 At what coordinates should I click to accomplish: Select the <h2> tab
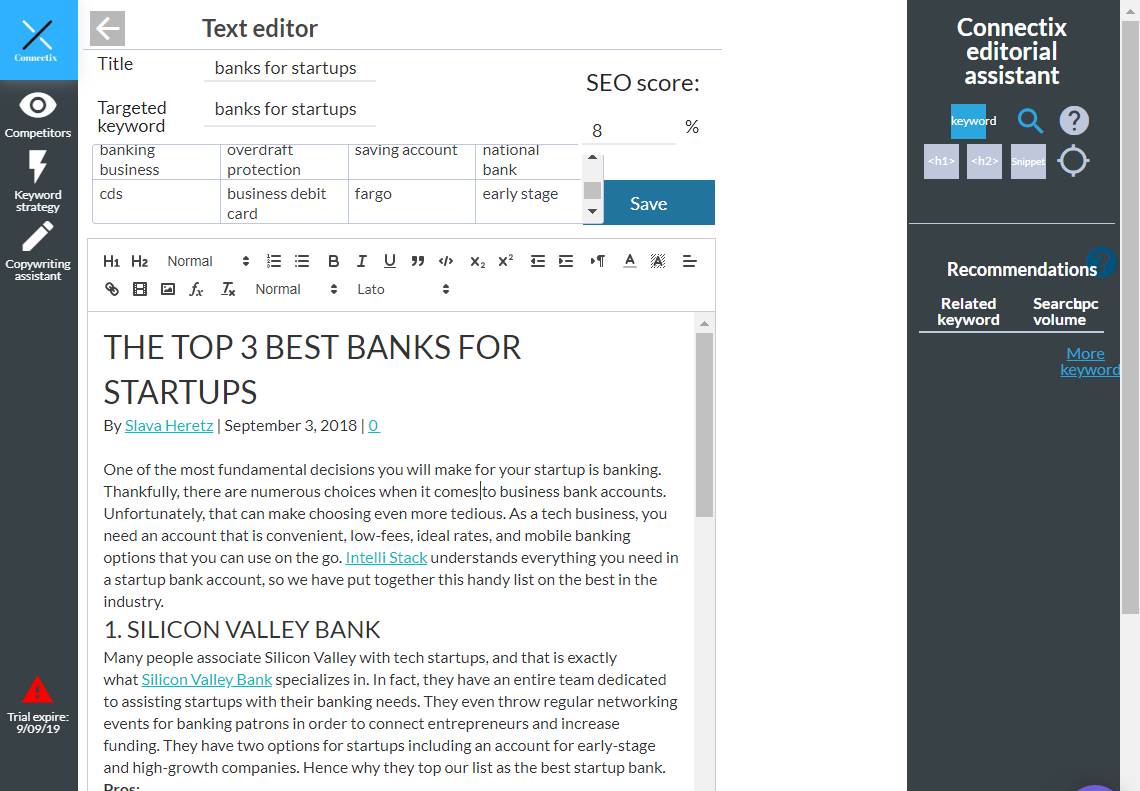(984, 161)
